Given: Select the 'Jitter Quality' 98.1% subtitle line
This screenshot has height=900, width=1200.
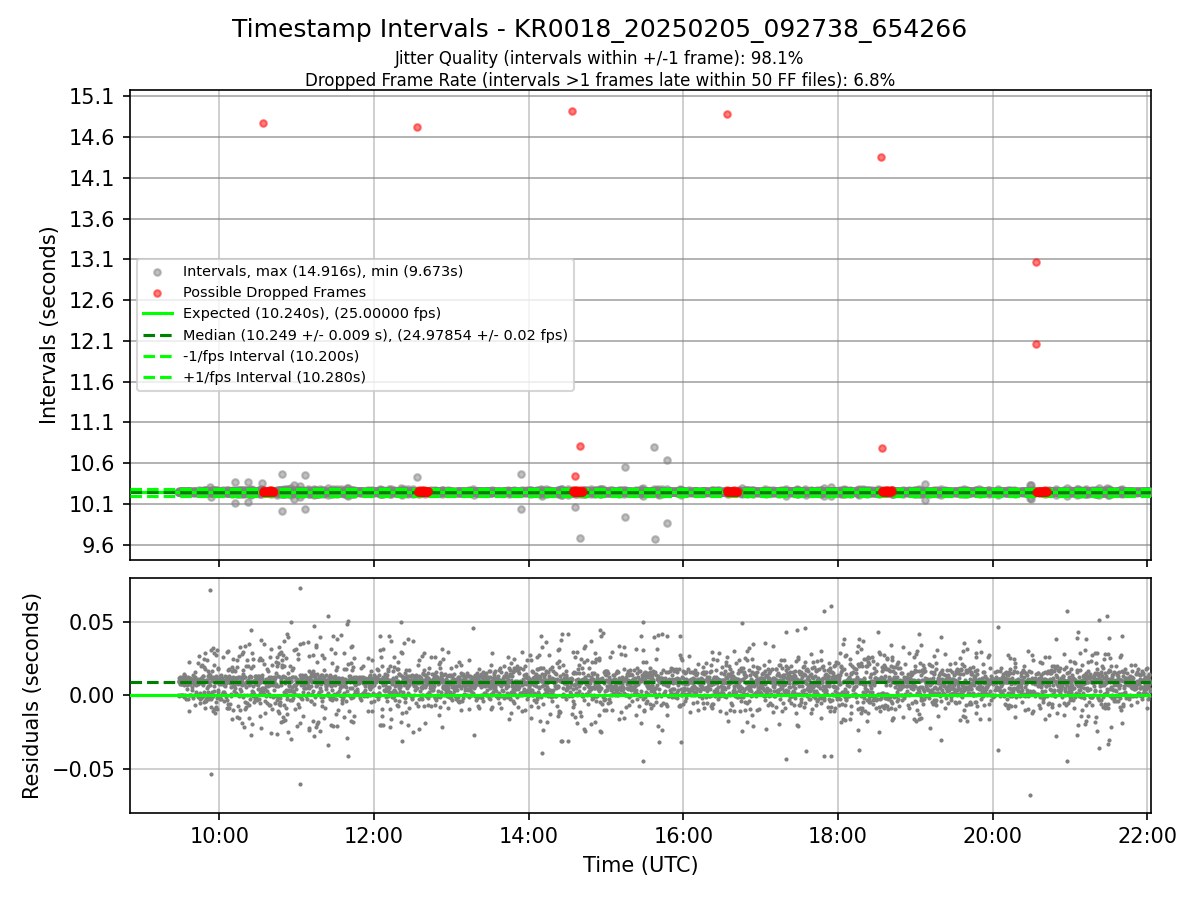Looking at the screenshot, I should click(x=599, y=58).
